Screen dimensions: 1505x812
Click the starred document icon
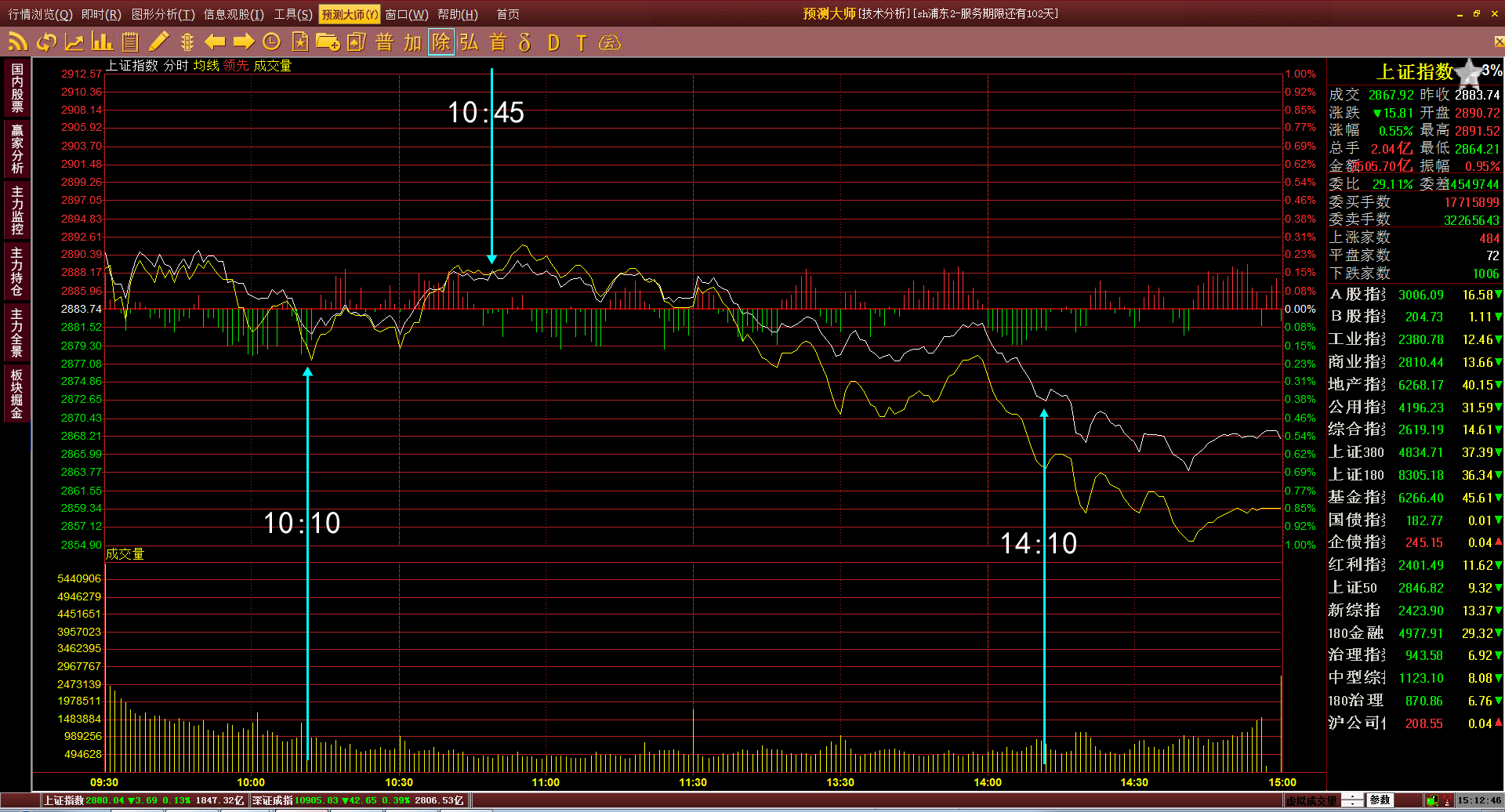tap(299, 42)
